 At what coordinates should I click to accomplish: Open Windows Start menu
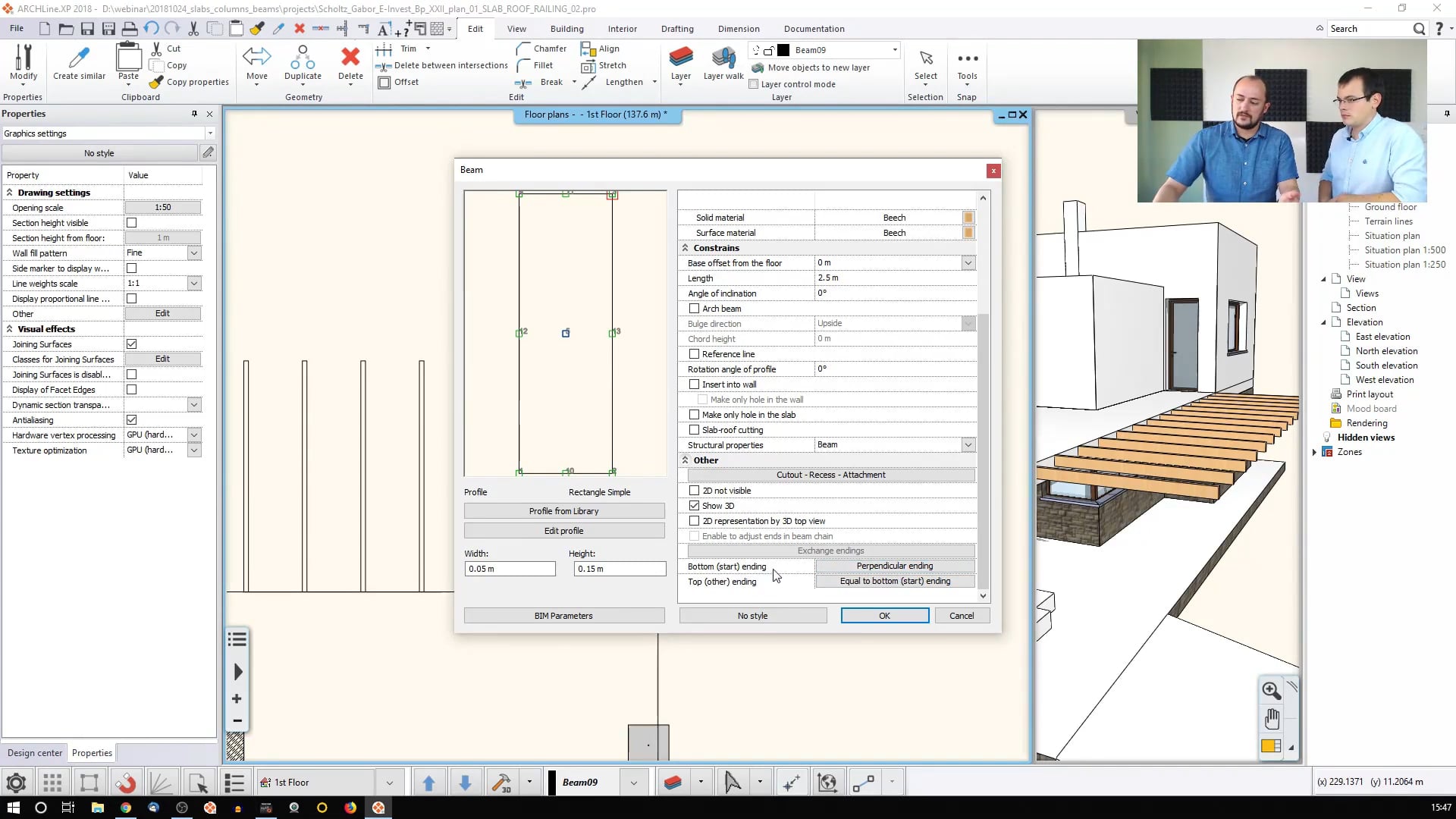point(14,808)
